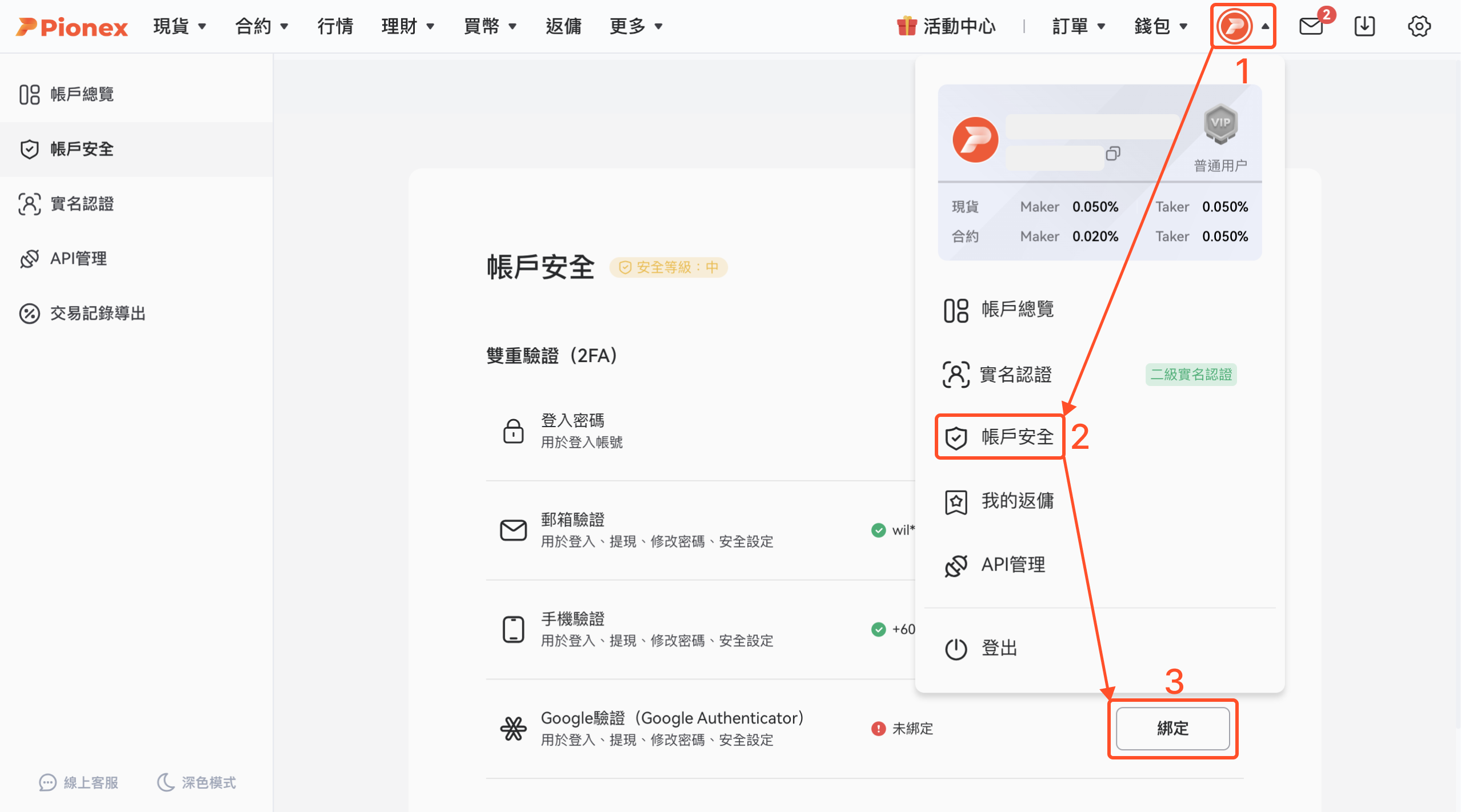The width and height of the screenshot is (1461, 812).
Task: Toggle 深色模式 dark mode
Action: [197, 782]
